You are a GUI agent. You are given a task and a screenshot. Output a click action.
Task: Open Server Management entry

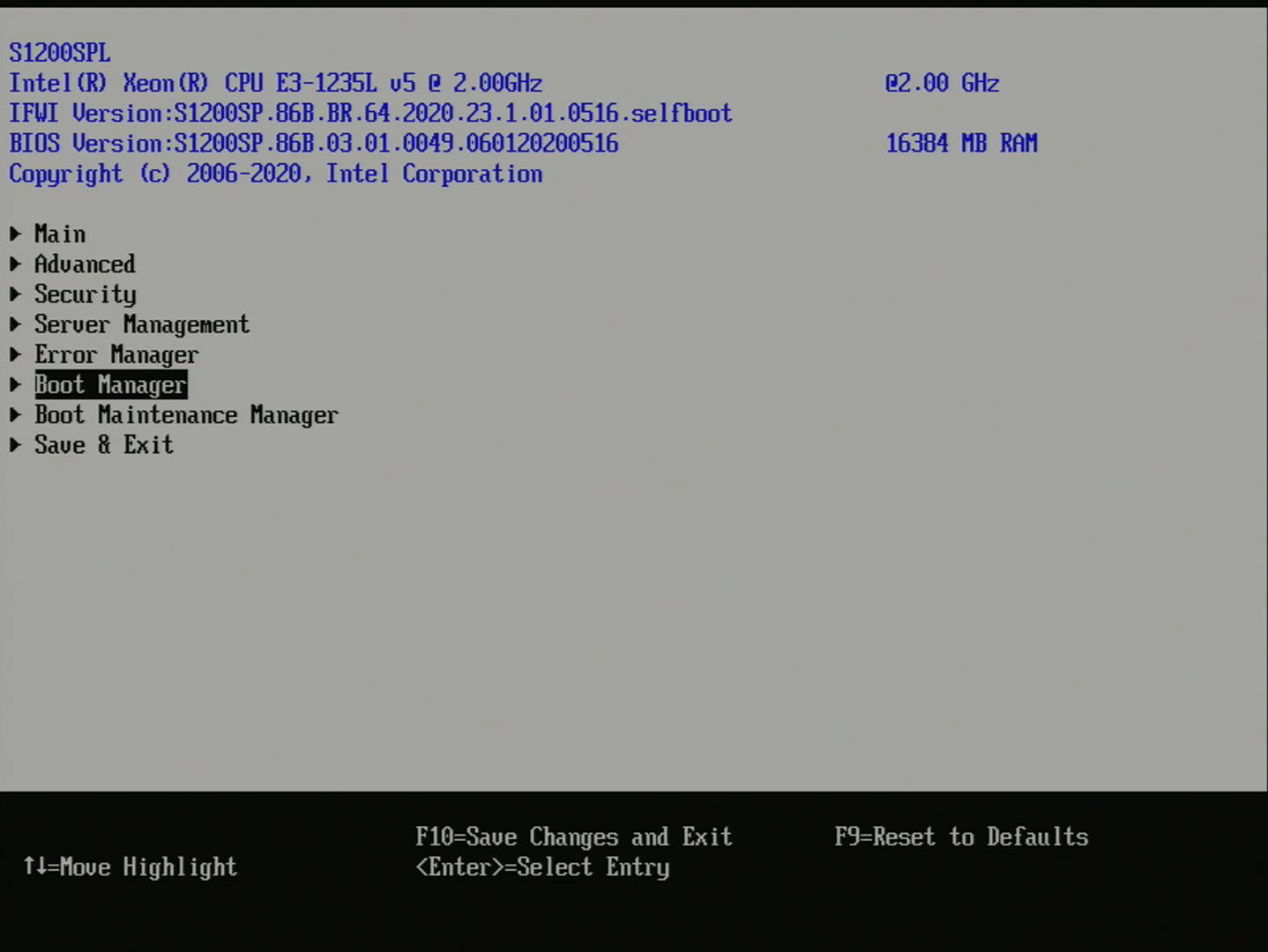142,324
